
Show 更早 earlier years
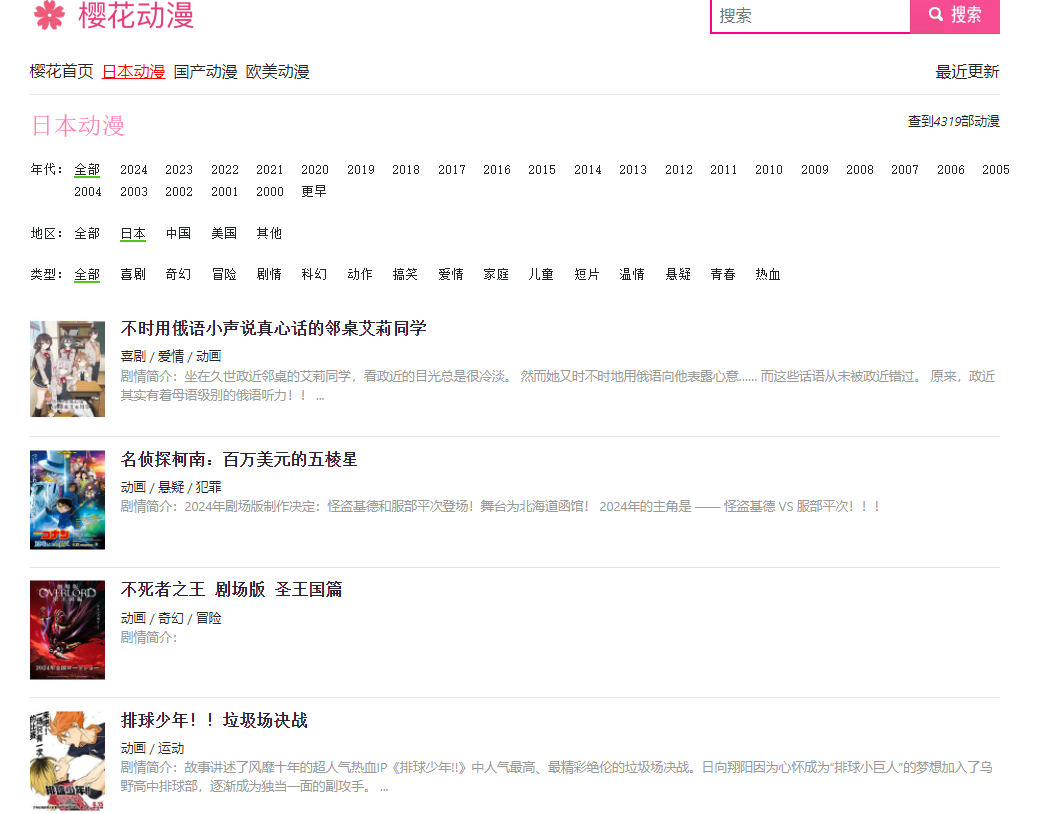(x=315, y=191)
